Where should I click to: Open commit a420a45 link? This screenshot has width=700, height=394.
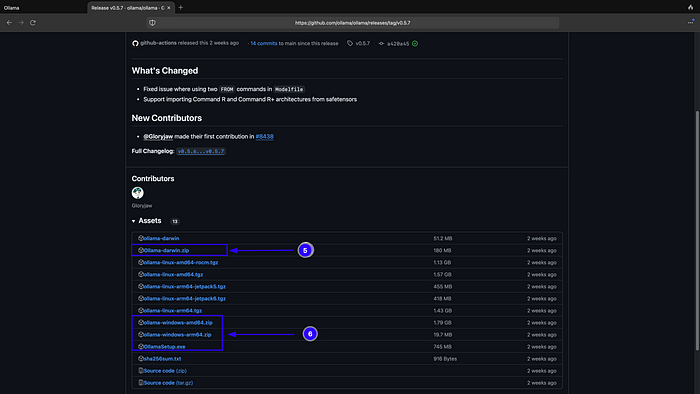(x=398, y=44)
